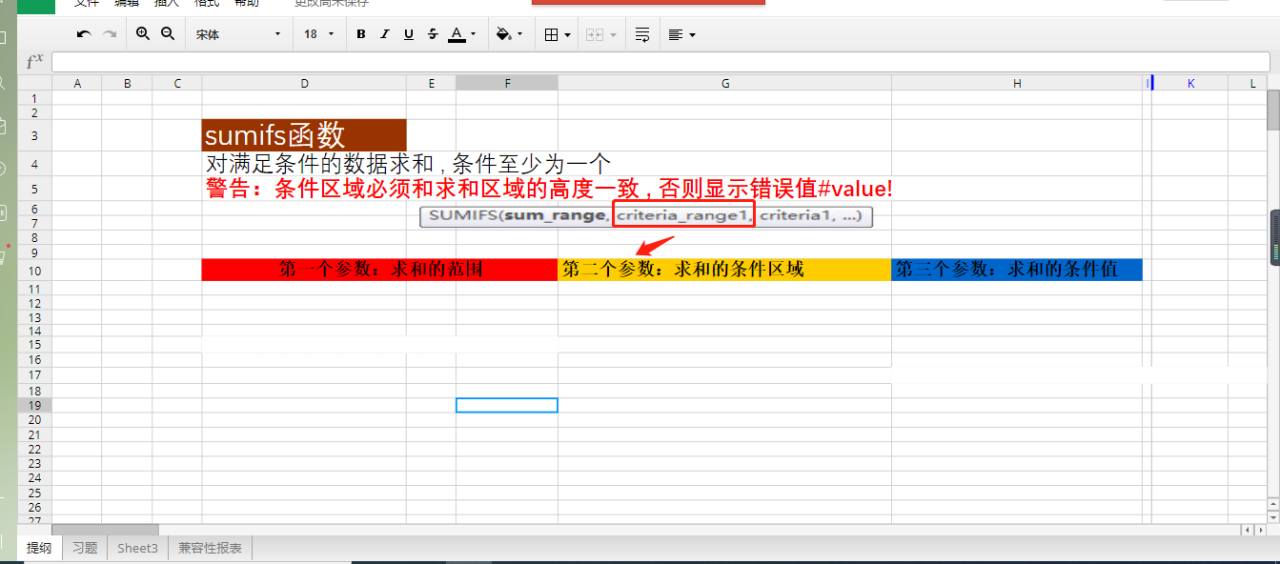The width and height of the screenshot is (1280, 564).
Task: Zoom in with the magnifier plus icon
Action: pos(143,34)
